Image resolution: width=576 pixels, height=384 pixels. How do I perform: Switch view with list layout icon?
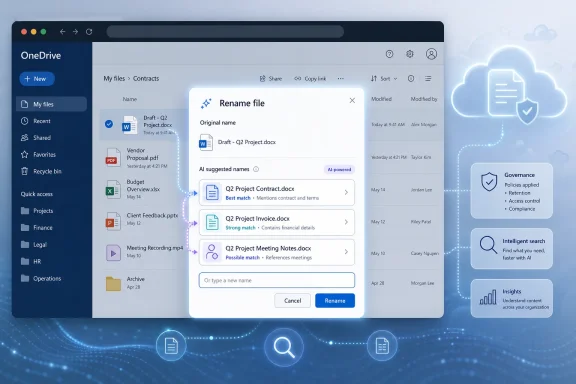click(428, 78)
